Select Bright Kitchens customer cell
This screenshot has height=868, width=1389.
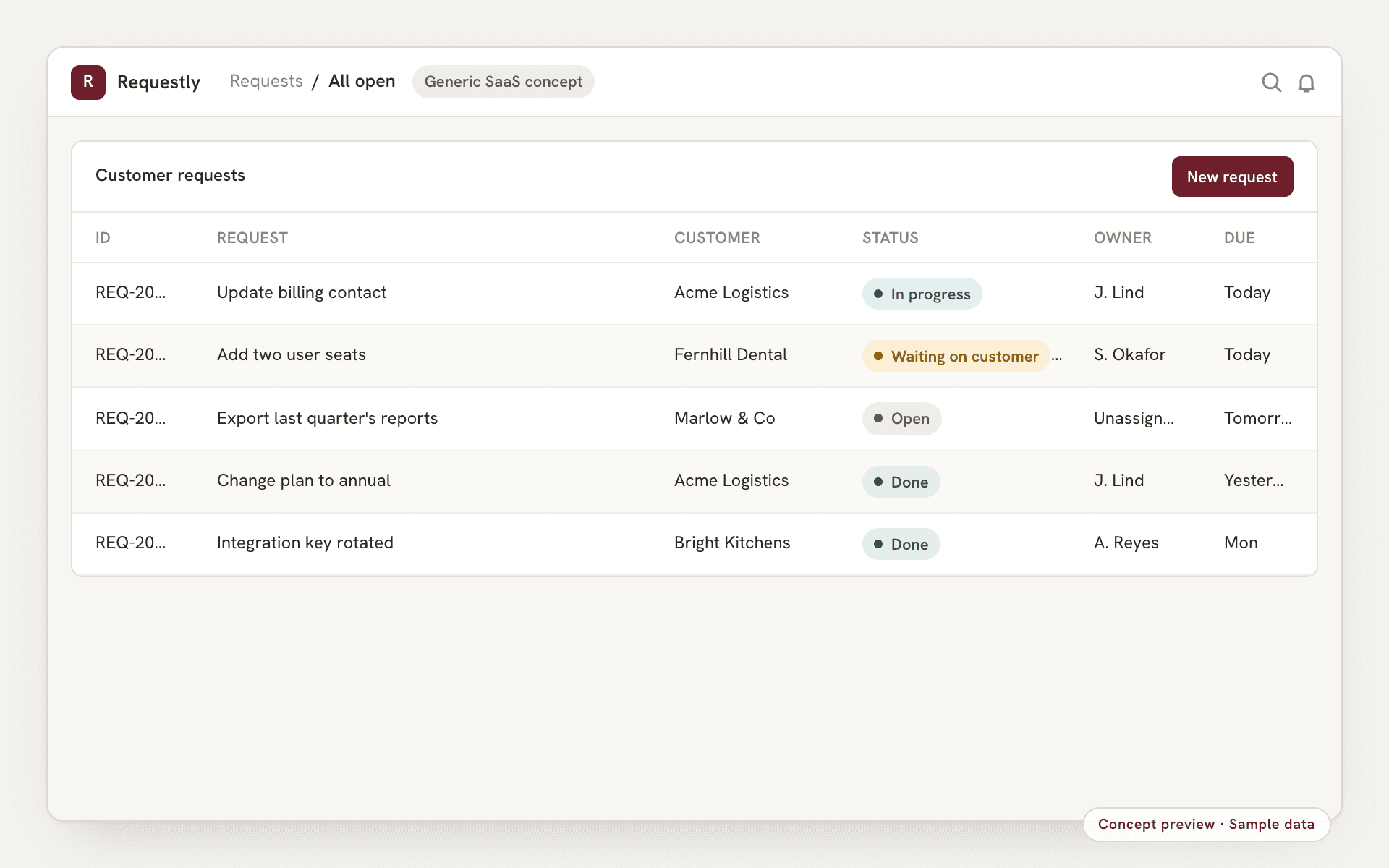point(732,542)
